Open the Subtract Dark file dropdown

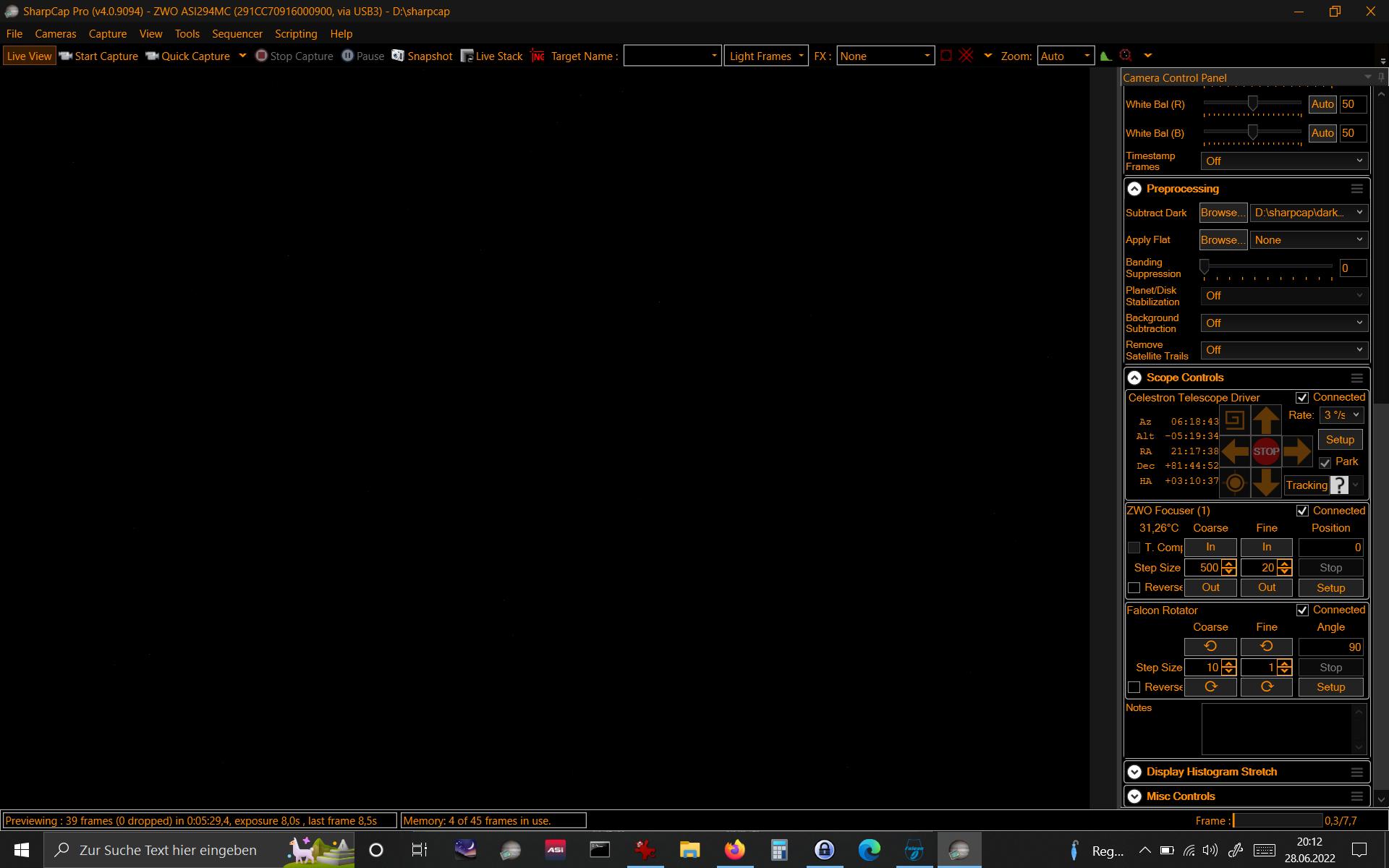point(1309,213)
